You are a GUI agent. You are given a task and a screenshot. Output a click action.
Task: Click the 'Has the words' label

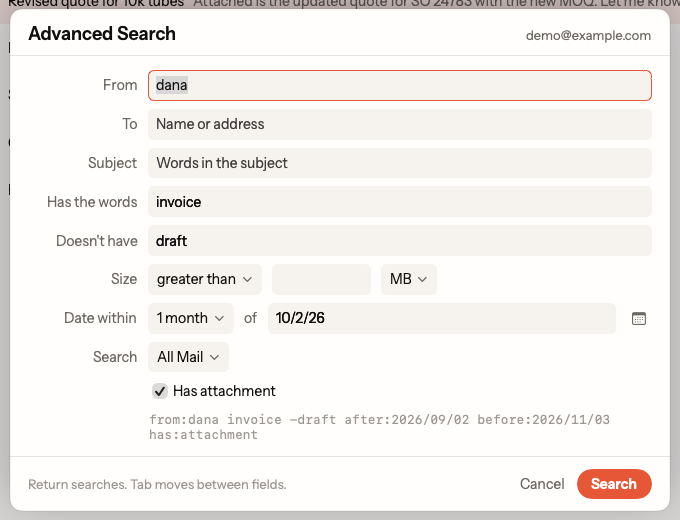pyautogui.click(x=92, y=202)
